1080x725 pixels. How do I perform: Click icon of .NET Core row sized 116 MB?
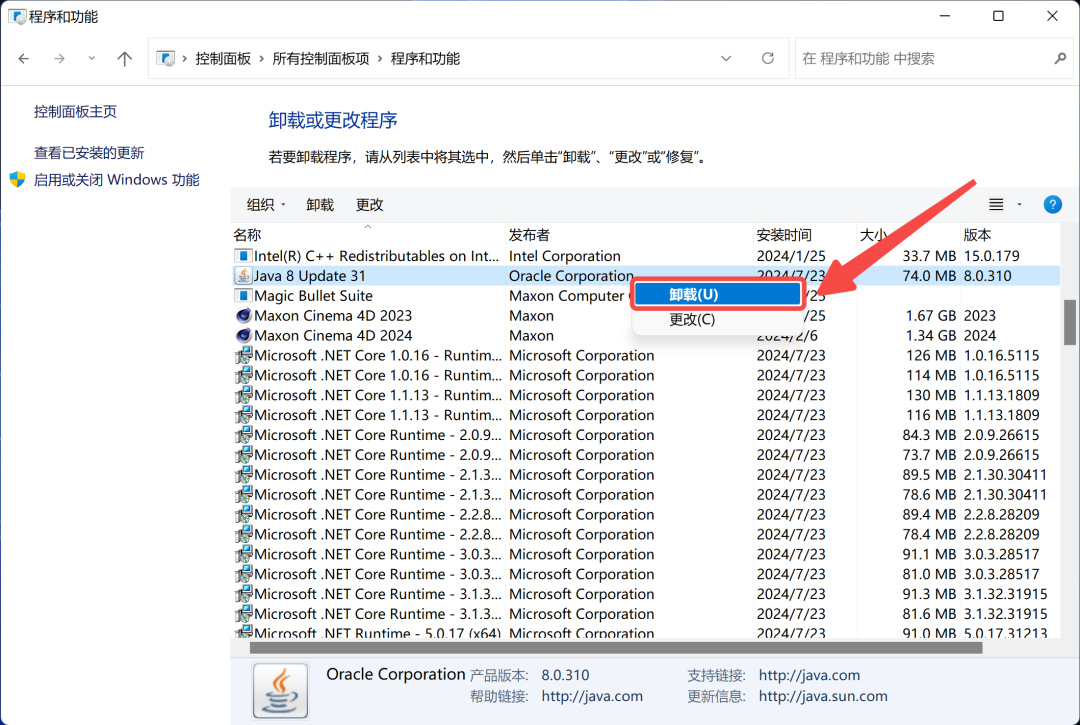[x=243, y=416]
